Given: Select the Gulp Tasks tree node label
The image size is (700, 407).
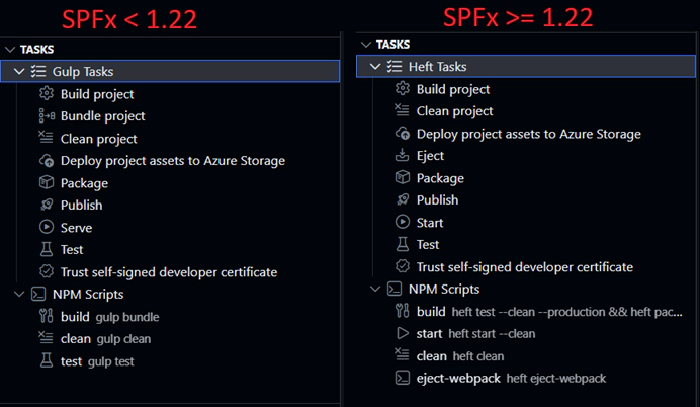Looking at the screenshot, I should [x=83, y=71].
